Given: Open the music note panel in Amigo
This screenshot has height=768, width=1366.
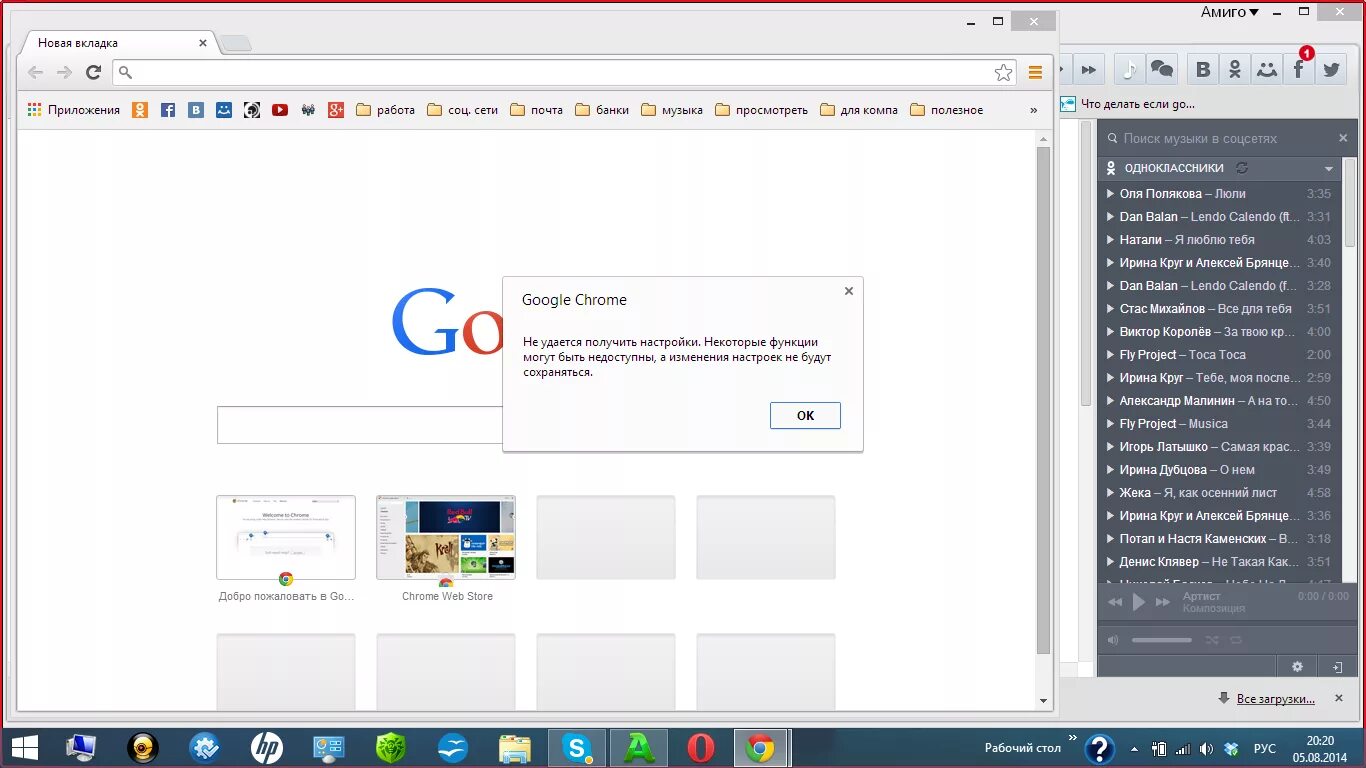Looking at the screenshot, I should tap(1129, 69).
